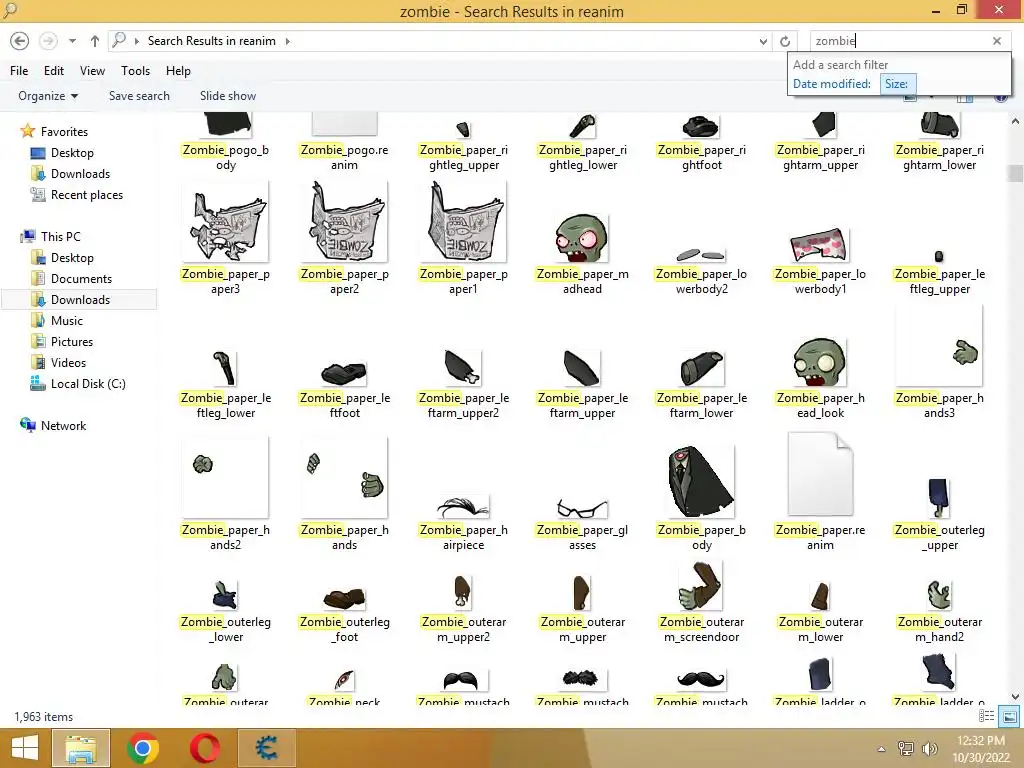This screenshot has height=768, width=1024.
Task: Open Desktop under Favorites
Action: point(72,153)
